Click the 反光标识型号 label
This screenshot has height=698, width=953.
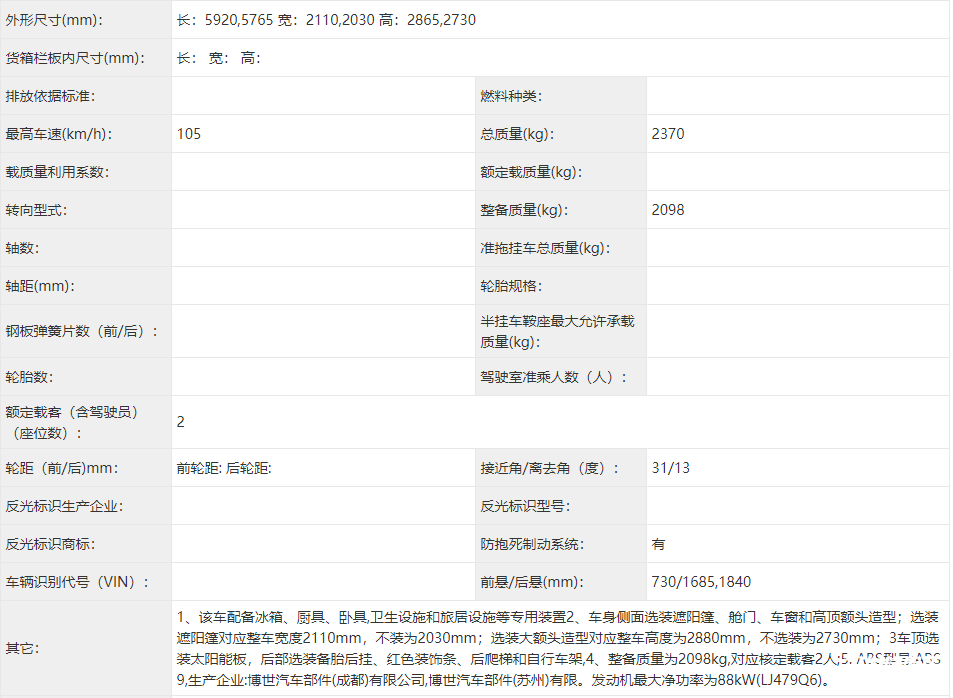(525, 506)
